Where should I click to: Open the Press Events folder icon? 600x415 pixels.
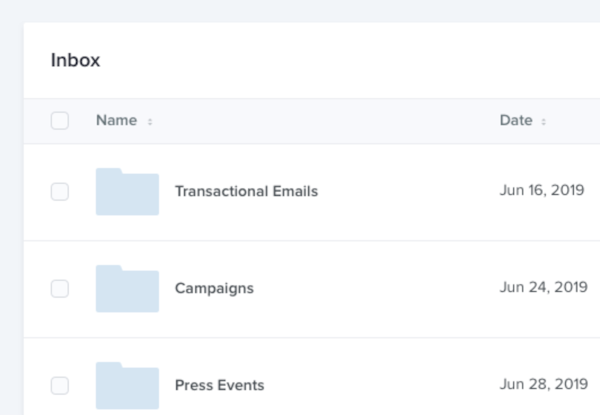(127, 385)
